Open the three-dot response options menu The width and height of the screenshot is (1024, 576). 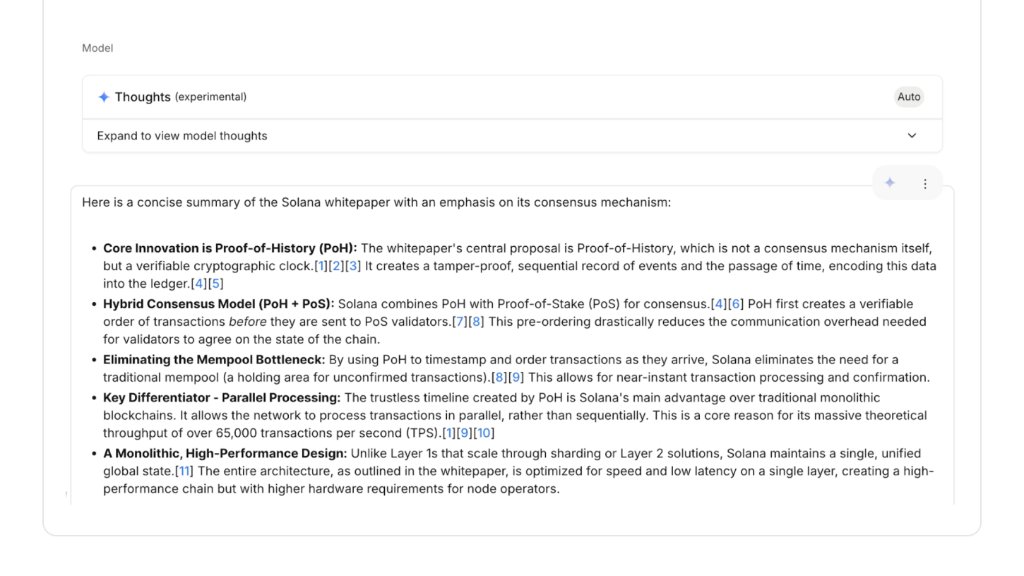(x=925, y=183)
